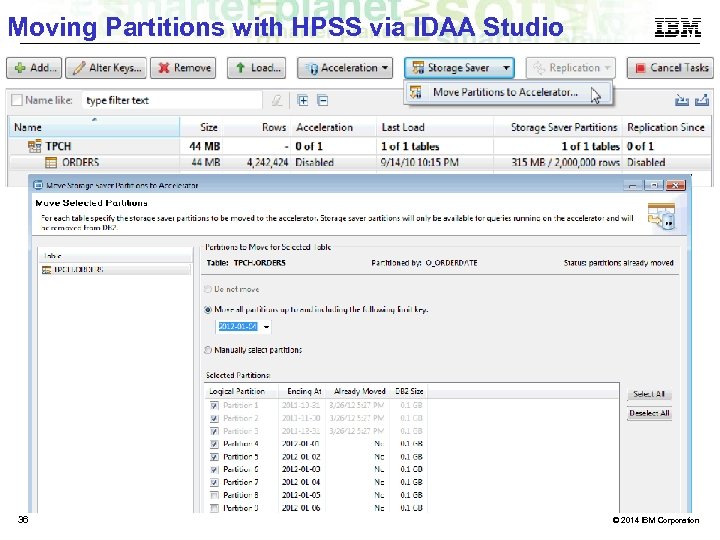Image resolution: width=720 pixels, height=540 pixels.
Task: Click the dialog title bar window icon
Action: point(39,186)
